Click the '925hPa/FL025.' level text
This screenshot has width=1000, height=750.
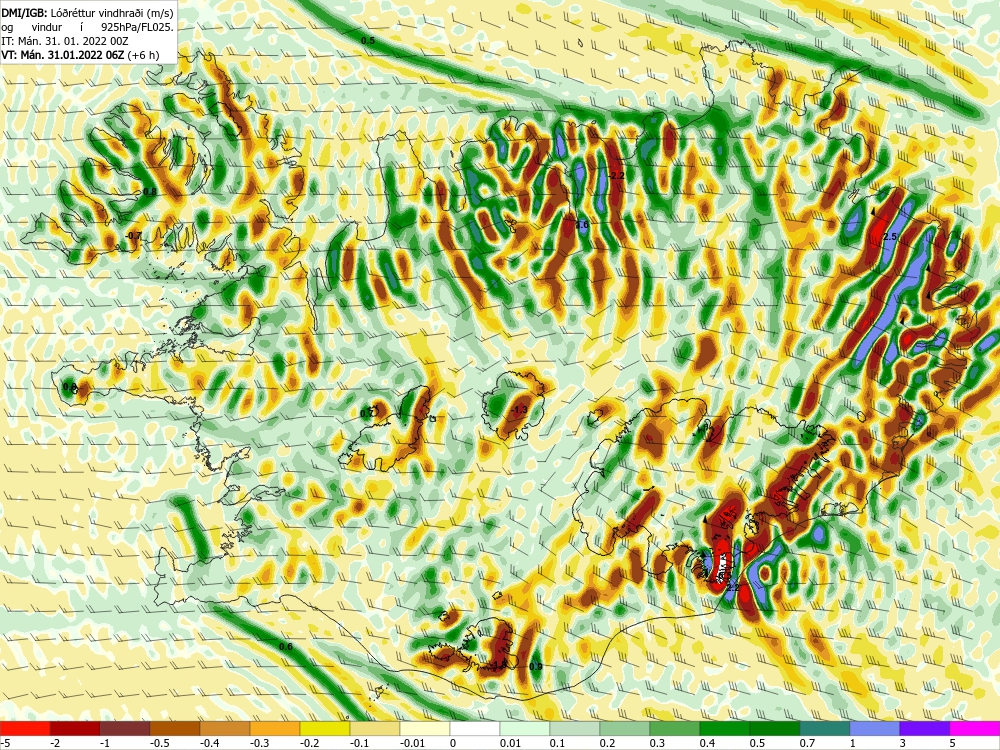point(137,27)
